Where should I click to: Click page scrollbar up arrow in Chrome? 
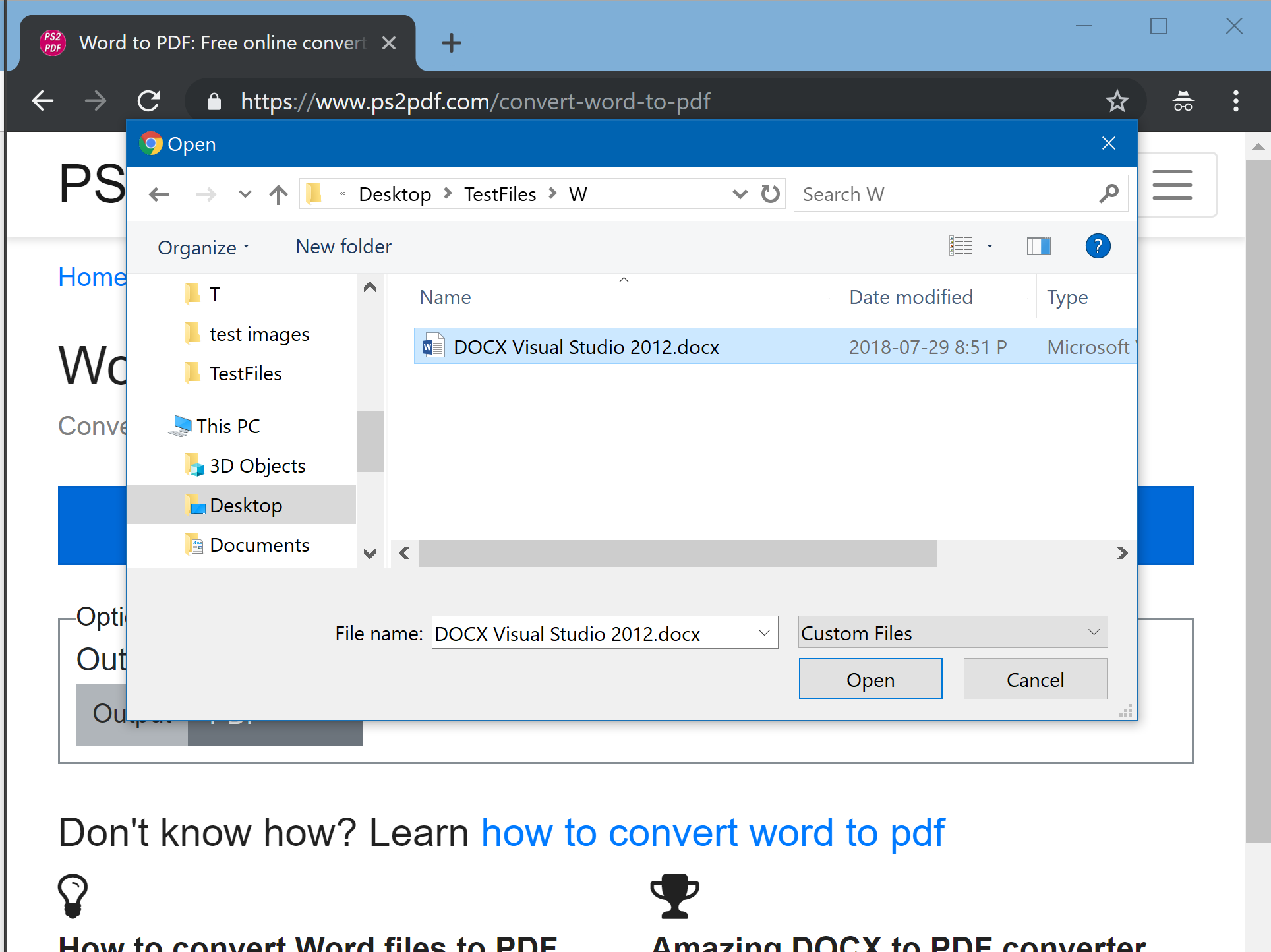pos(1258,146)
